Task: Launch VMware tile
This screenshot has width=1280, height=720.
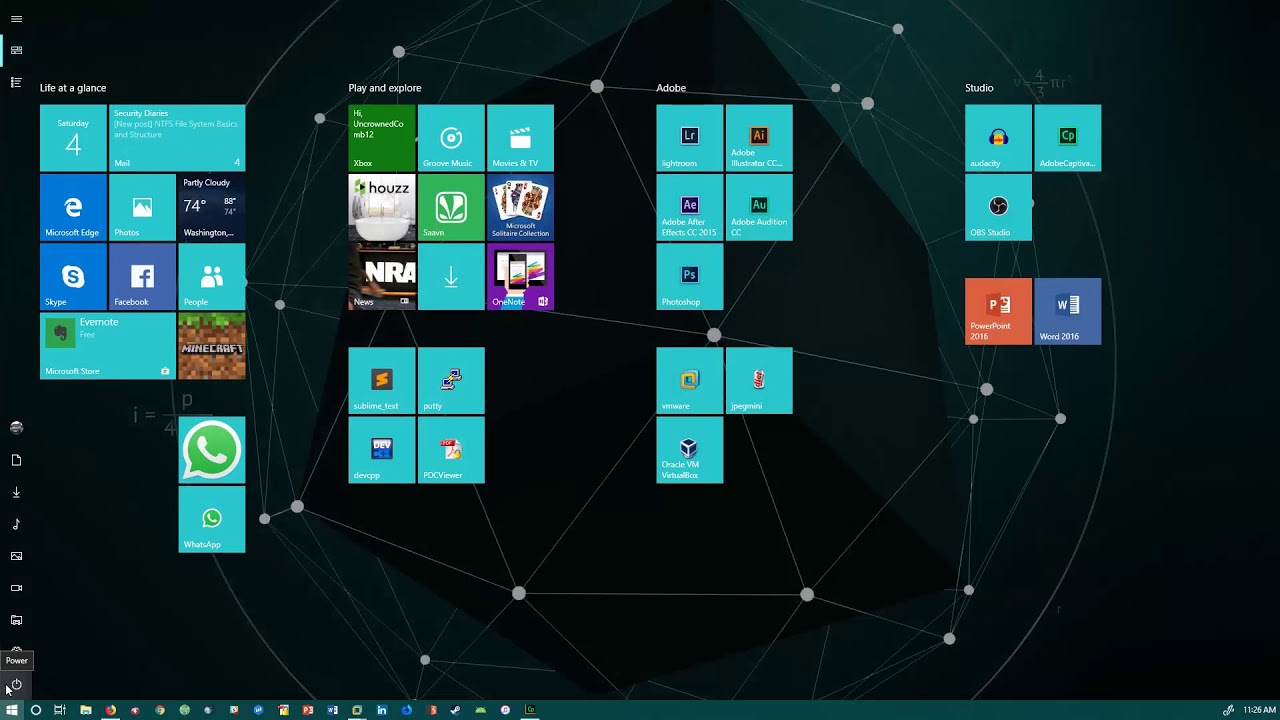Action: point(689,381)
